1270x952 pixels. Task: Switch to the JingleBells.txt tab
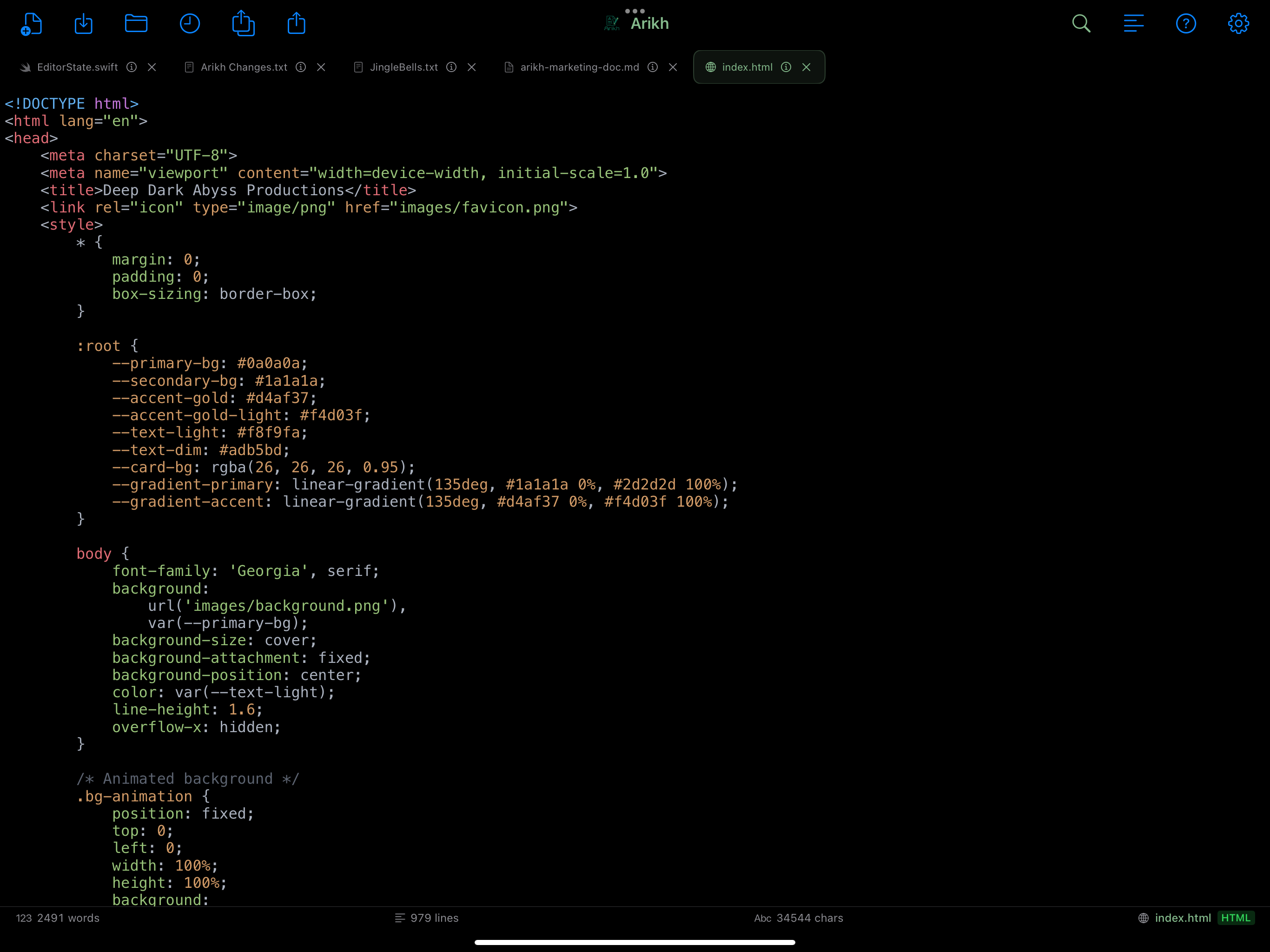[x=403, y=67]
